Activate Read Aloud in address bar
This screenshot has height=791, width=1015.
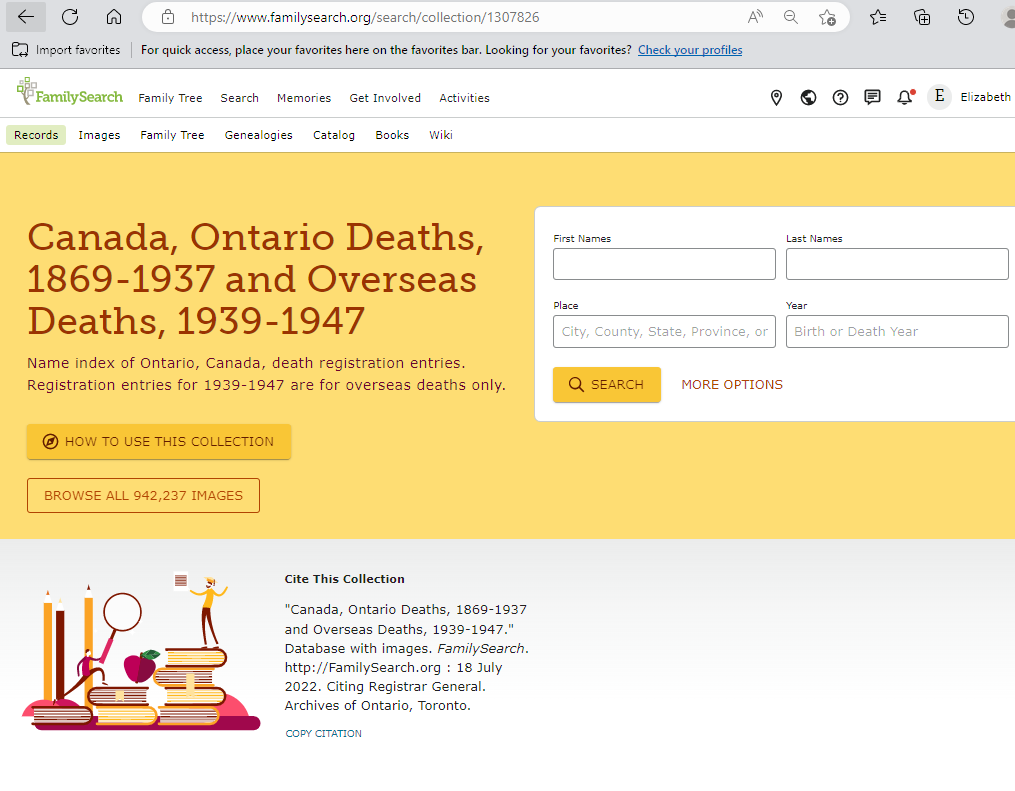(x=755, y=17)
